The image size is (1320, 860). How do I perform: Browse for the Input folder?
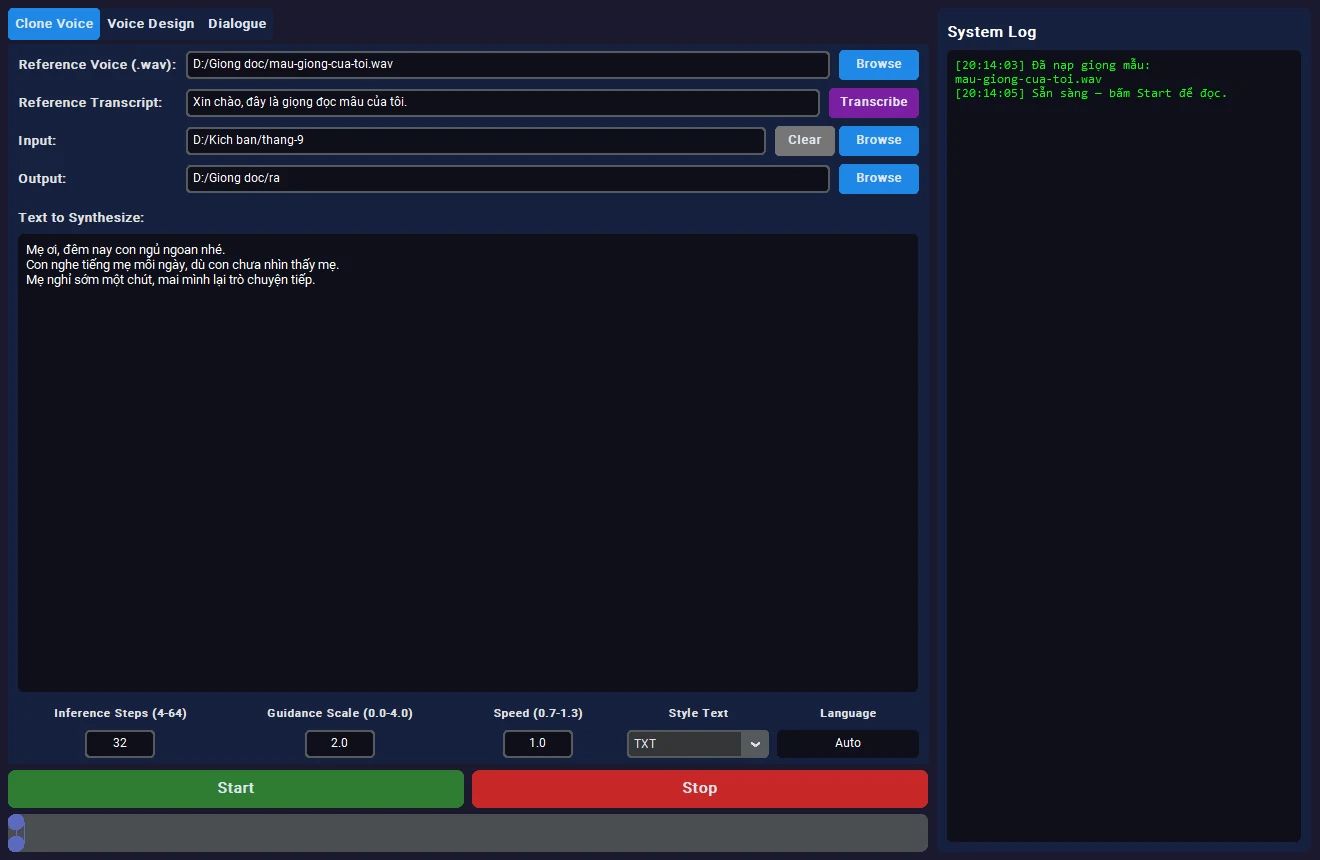(879, 140)
